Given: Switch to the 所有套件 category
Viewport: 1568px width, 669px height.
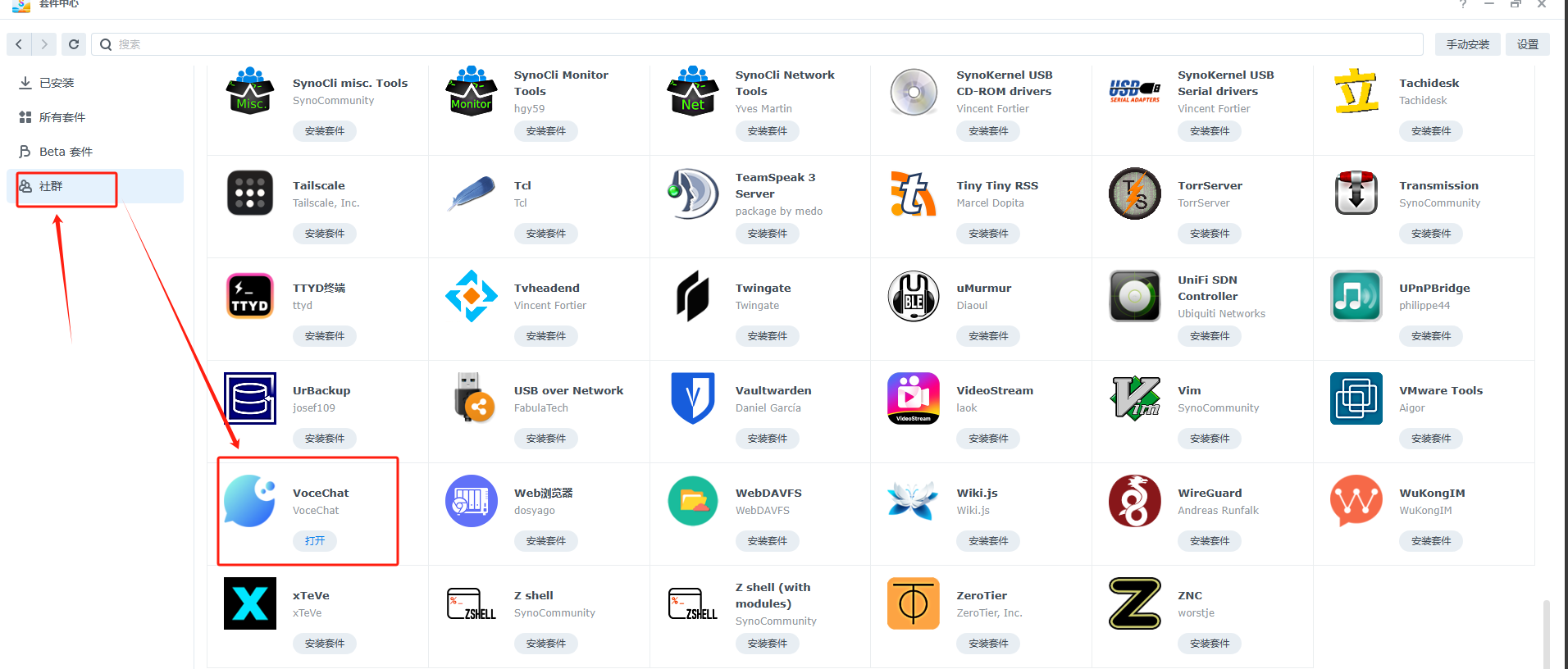Looking at the screenshot, I should tap(62, 117).
